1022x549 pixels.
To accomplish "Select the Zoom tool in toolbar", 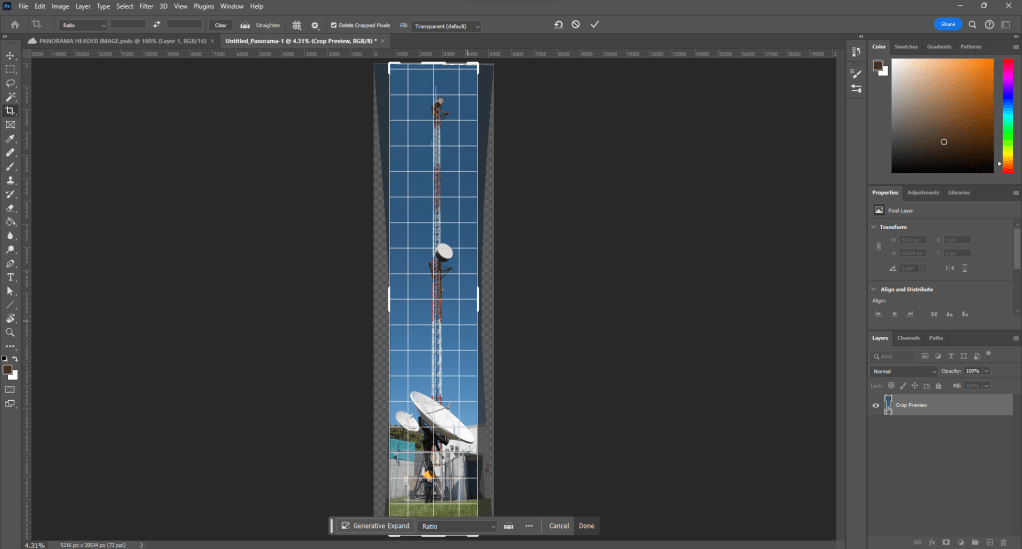I will click(10, 332).
